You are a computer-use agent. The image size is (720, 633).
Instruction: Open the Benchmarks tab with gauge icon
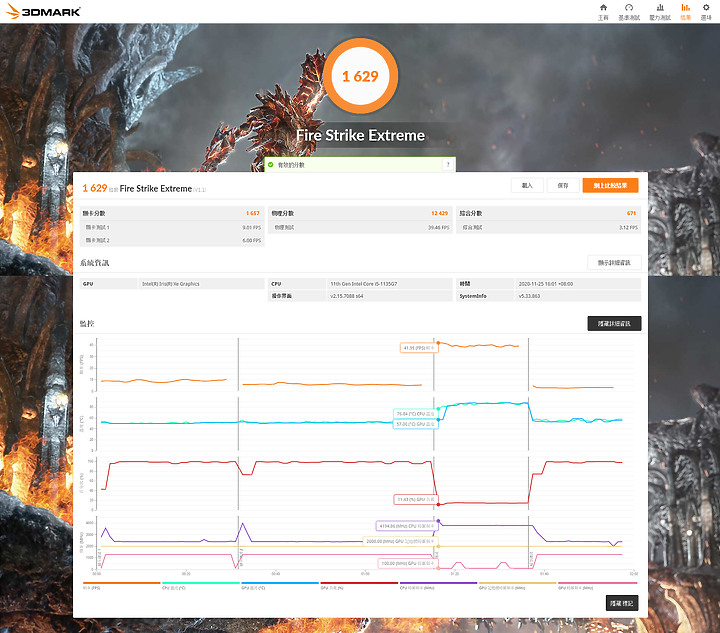coord(629,12)
